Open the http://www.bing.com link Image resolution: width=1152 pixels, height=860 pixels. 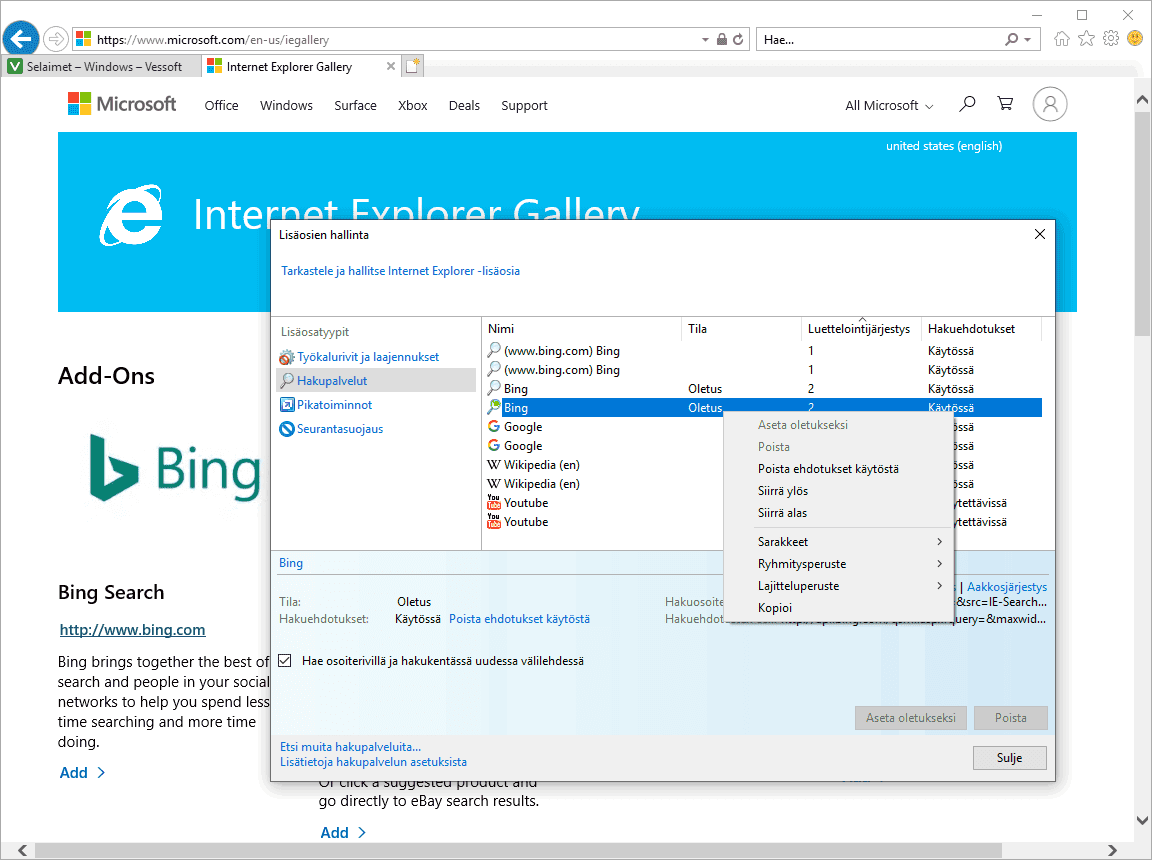132,630
